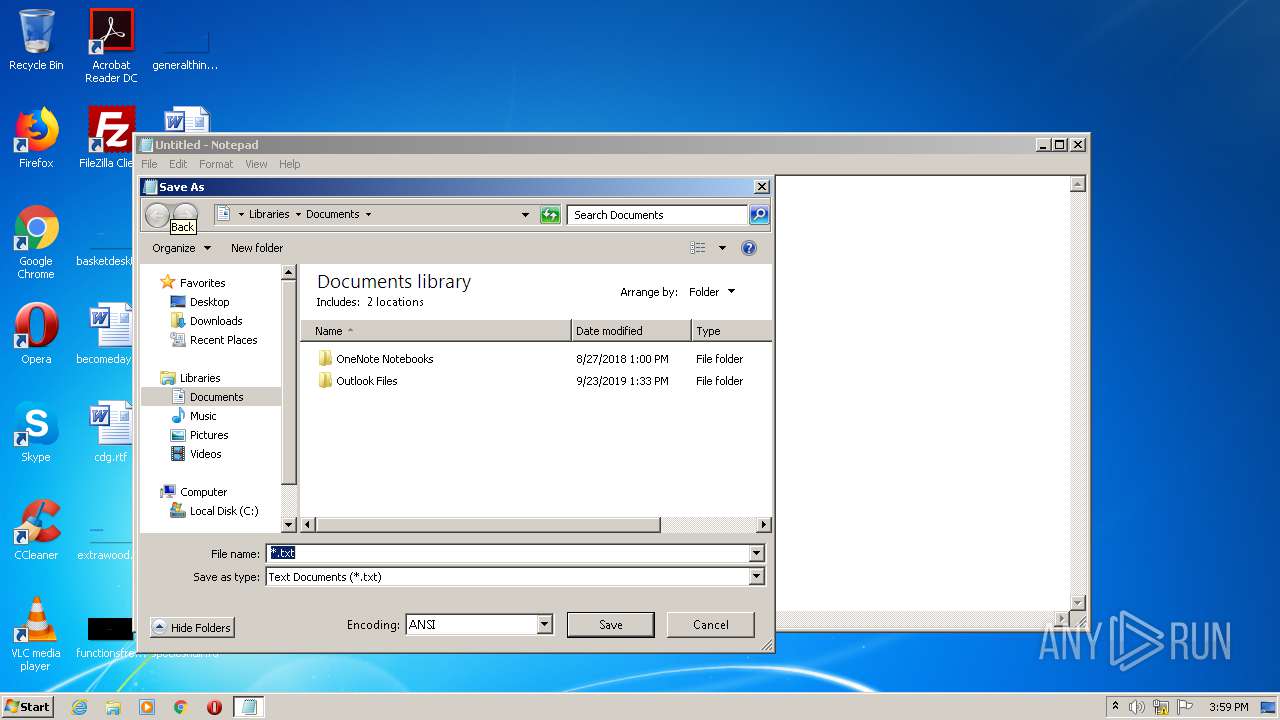Click the Libraries breadcrumb segment
Viewport: 1280px width, 720px height.
(x=269, y=214)
